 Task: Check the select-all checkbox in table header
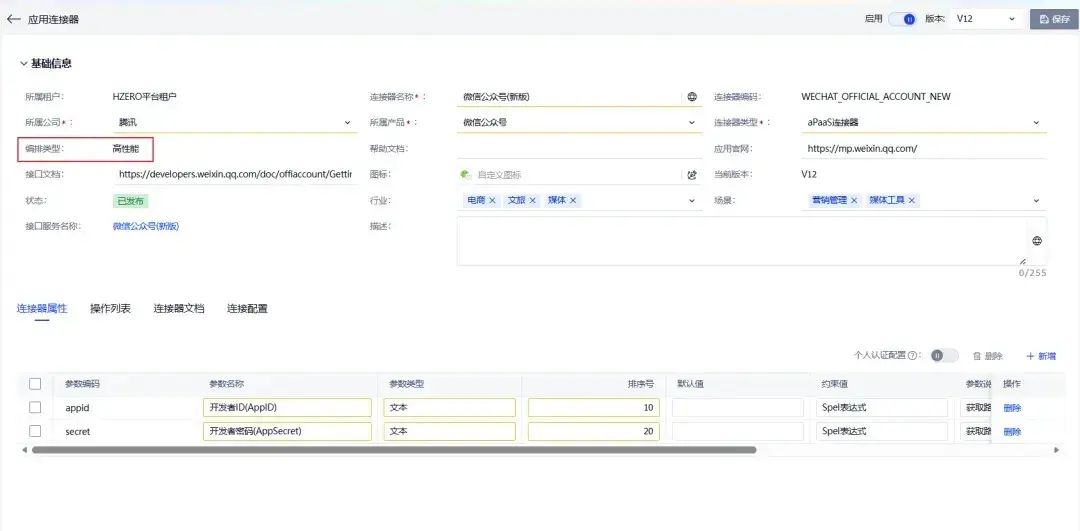[x=35, y=384]
